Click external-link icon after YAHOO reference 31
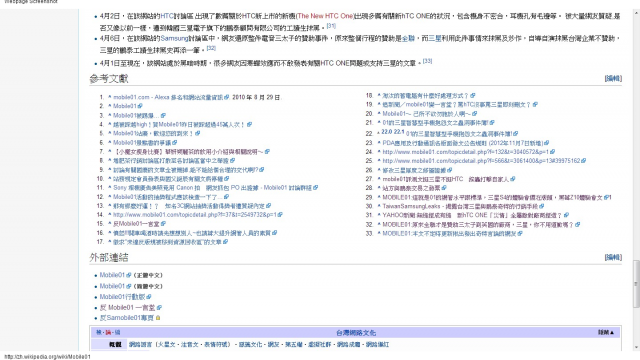 click(x=566, y=215)
